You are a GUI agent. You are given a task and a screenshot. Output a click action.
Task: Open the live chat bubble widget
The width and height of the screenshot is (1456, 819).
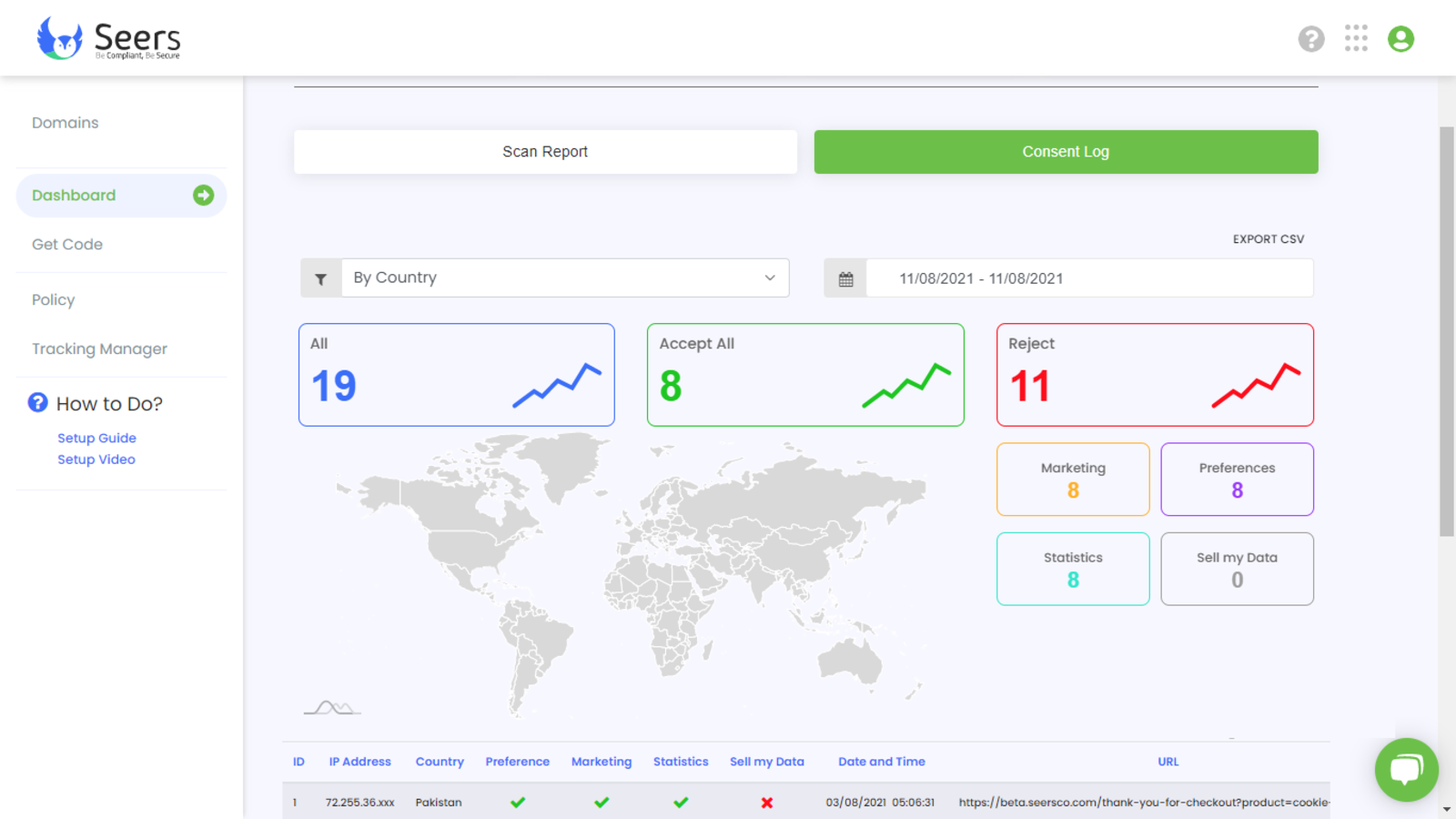coord(1406,769)
